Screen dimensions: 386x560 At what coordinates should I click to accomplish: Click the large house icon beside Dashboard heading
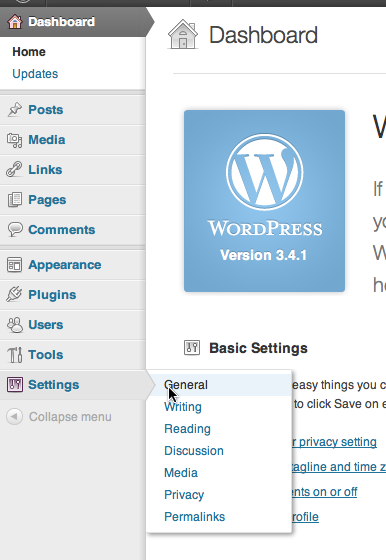coord(183,34)
